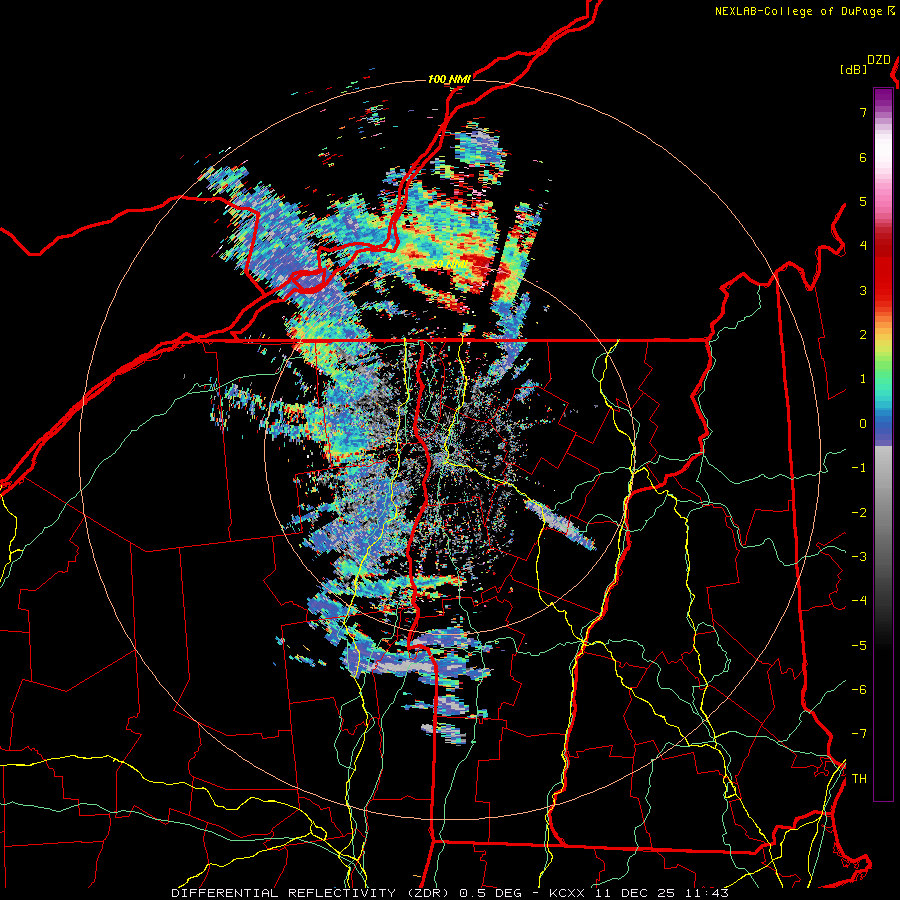
Task: Click the -6 value on color scale
Action: 859,690
